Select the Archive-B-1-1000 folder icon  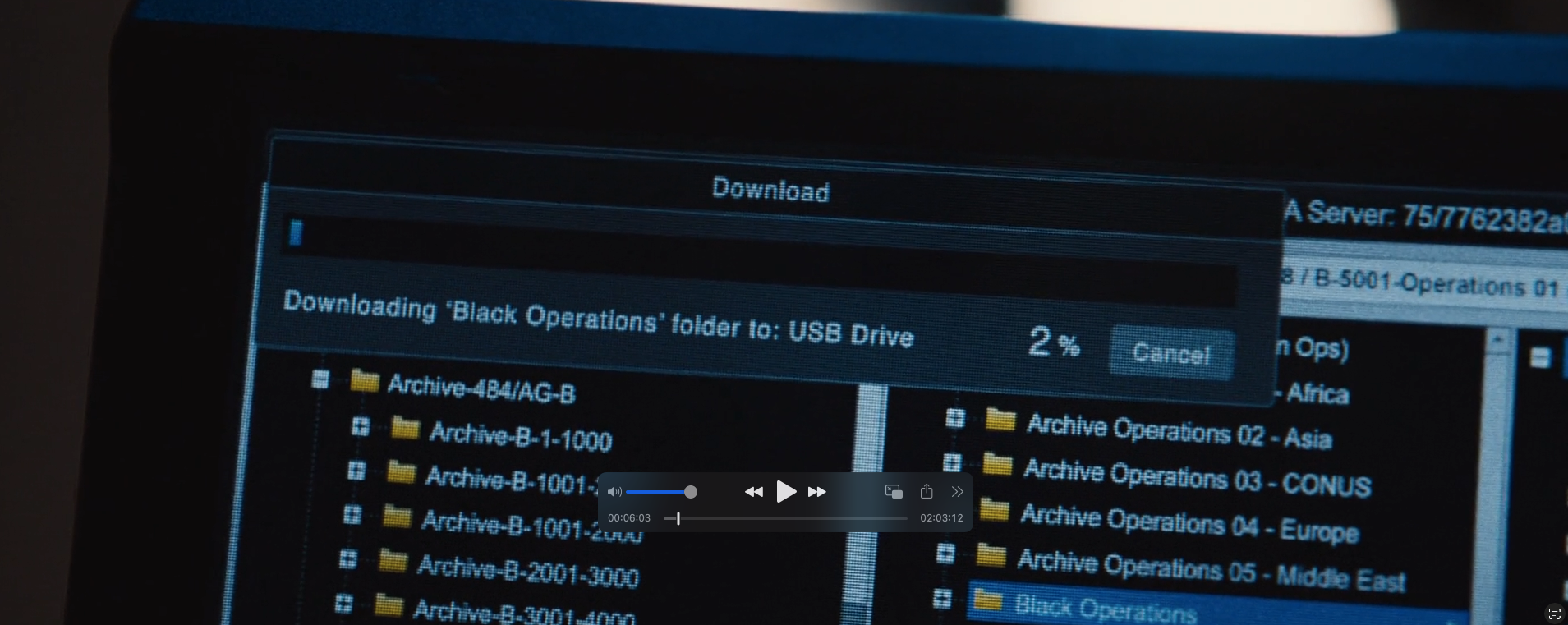(x=406, y=429)
